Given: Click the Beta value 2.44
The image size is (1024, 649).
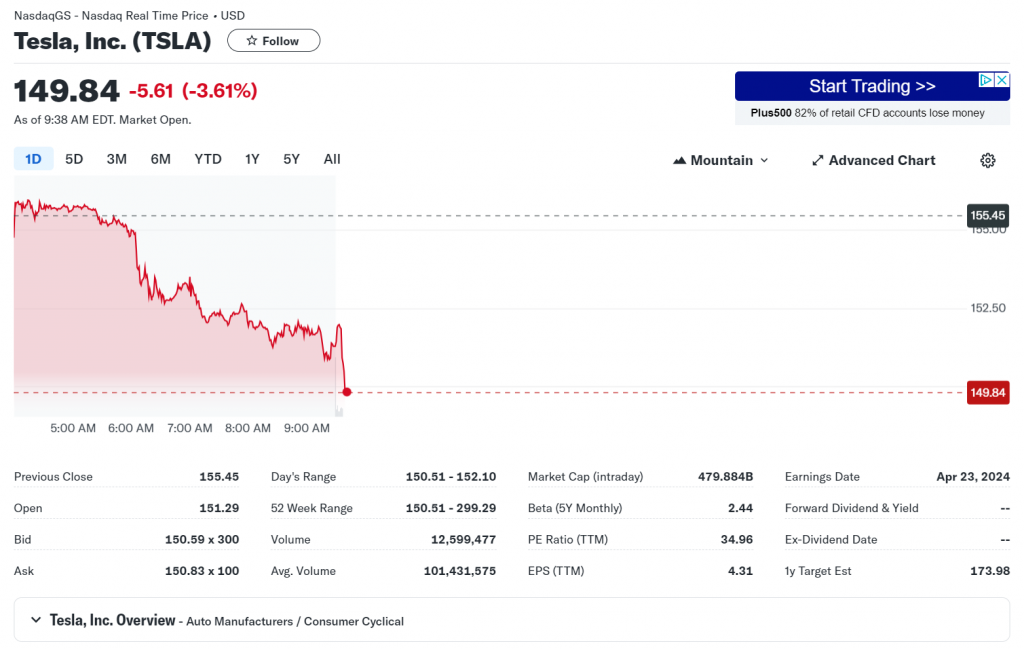Looking at the screenshot, I should click(740, 508).
